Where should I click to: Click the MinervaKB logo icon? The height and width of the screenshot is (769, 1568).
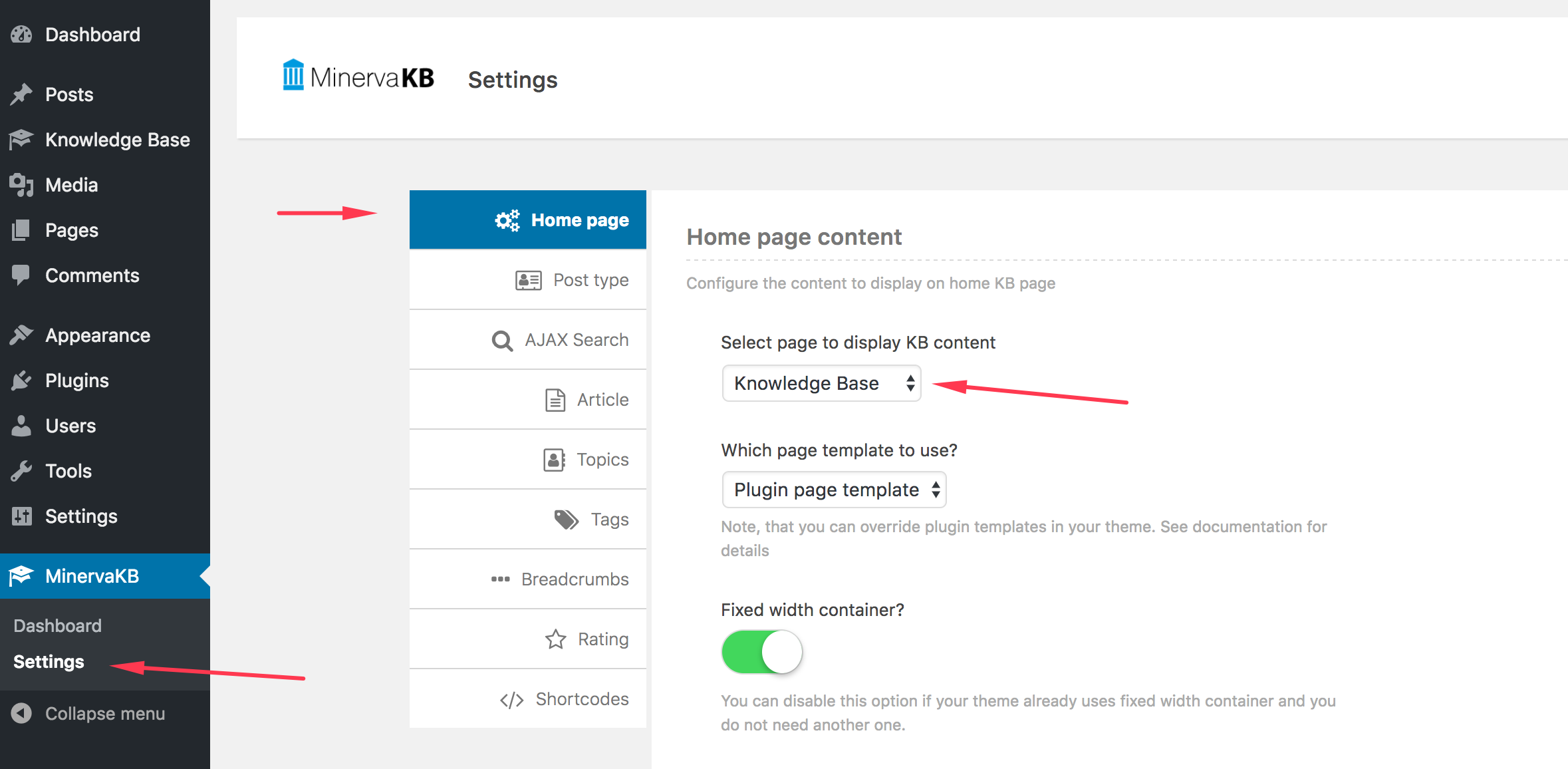(x=293, y=75)
